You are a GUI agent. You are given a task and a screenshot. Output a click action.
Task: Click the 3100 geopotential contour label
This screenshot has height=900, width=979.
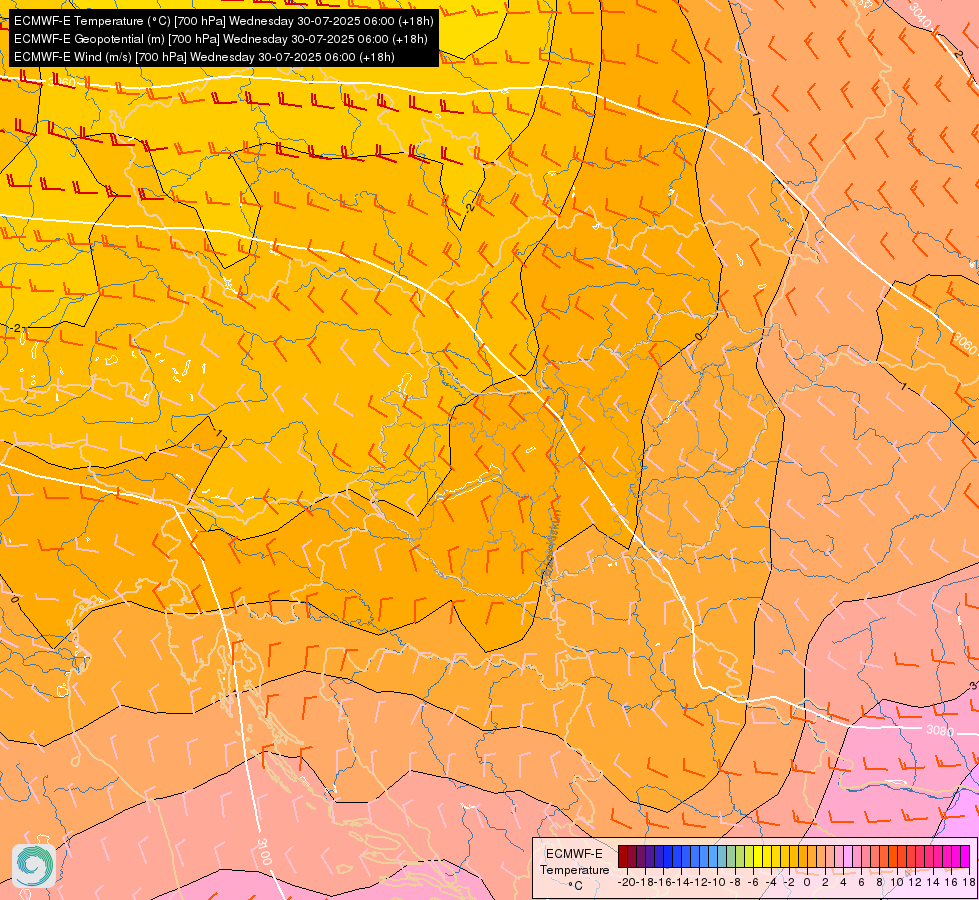click(x=264, y=851)
